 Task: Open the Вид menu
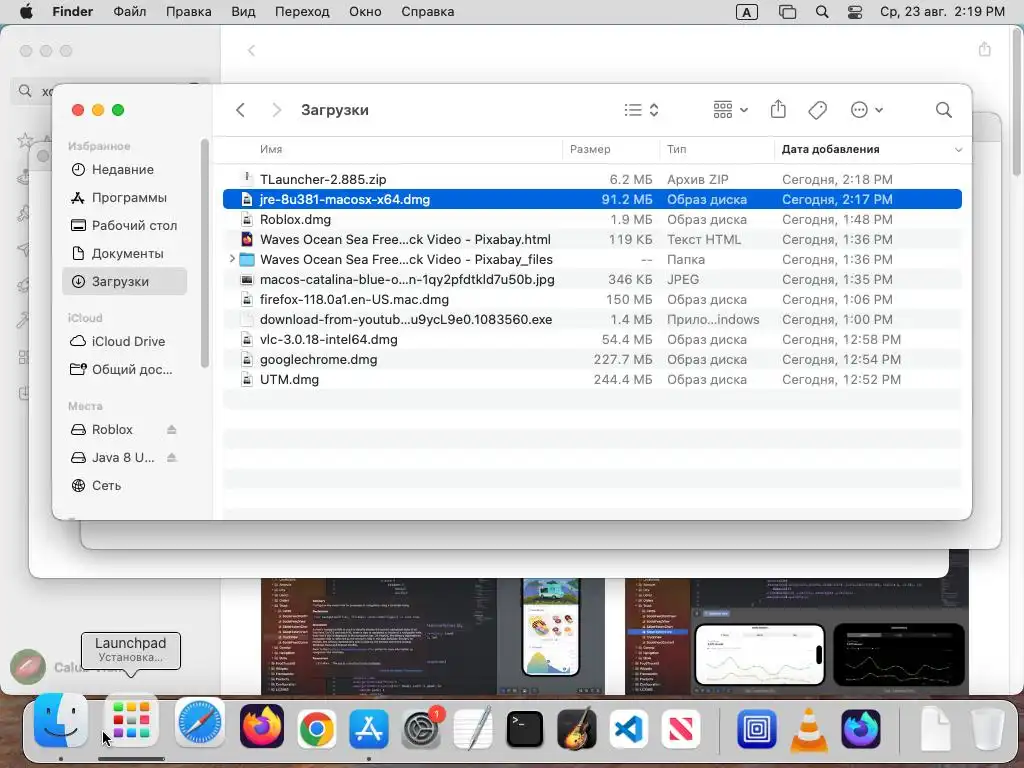click(243, 12)
